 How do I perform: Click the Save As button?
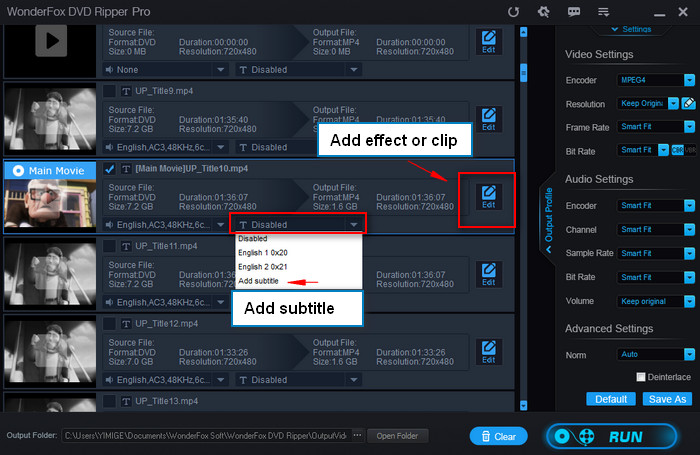point(667,399)
